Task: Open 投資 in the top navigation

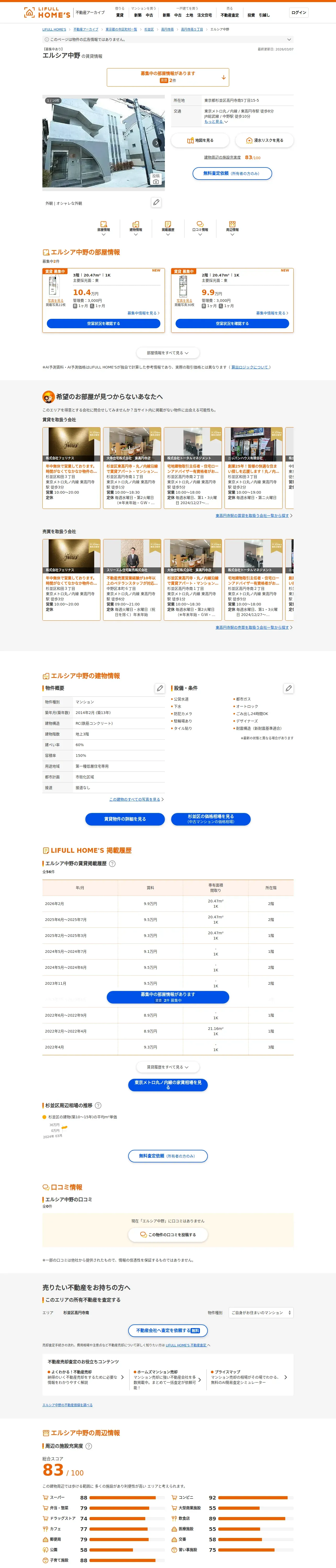Action: pos(251,15)
